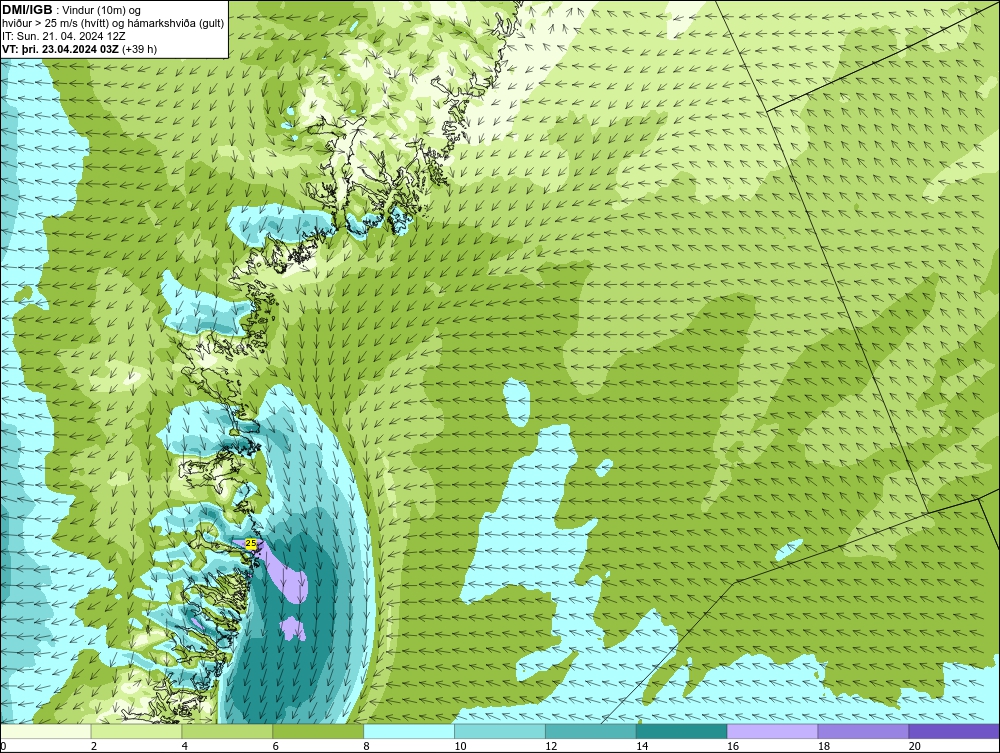Click the 16-18 m/s legend color swatch
This screenshot has width=1000, height=753.
pyautogui.click(x=772, y=731)
